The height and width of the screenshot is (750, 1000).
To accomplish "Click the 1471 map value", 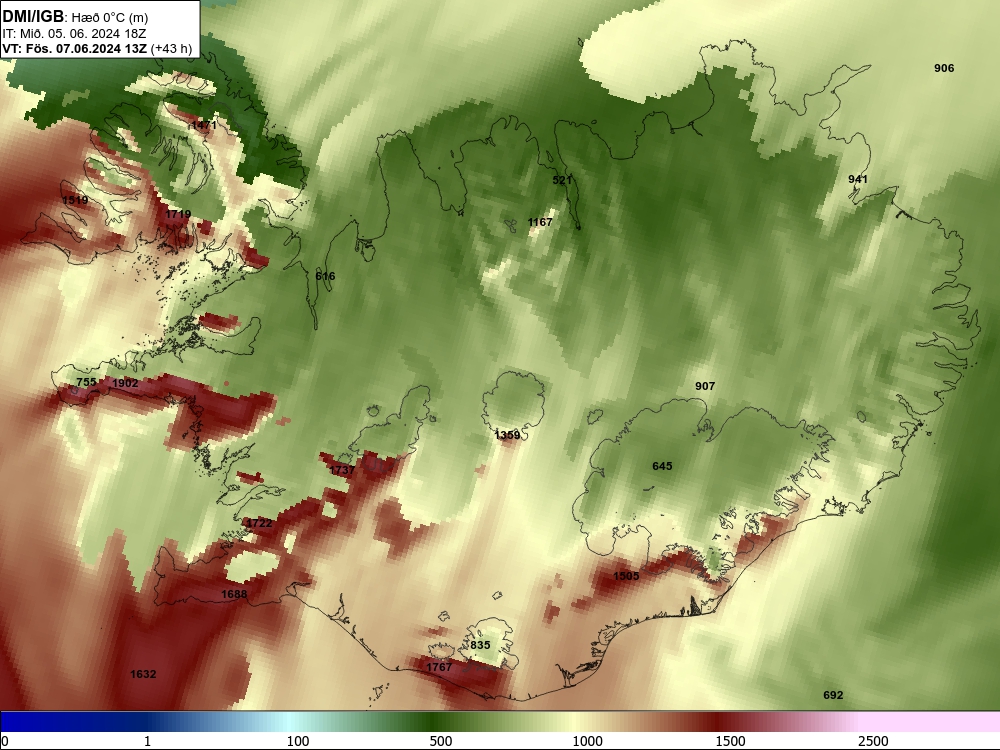I will 204,126.
